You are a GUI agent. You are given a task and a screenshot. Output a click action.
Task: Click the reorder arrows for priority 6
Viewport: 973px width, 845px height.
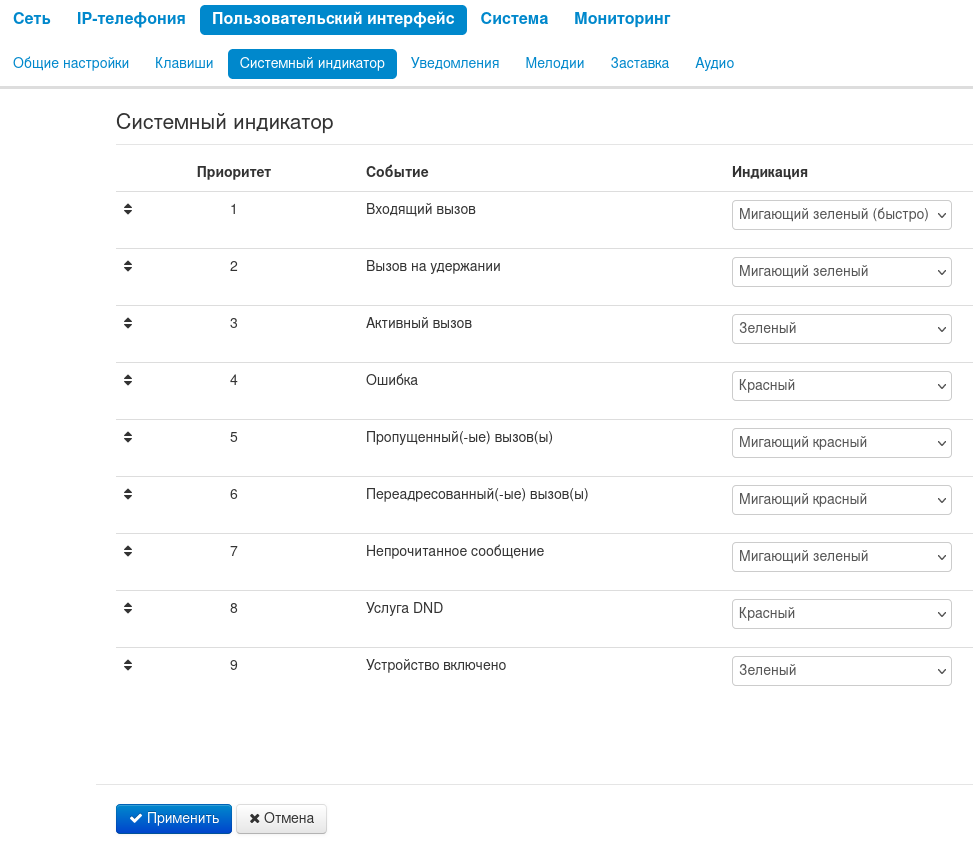tap(128, 495)
